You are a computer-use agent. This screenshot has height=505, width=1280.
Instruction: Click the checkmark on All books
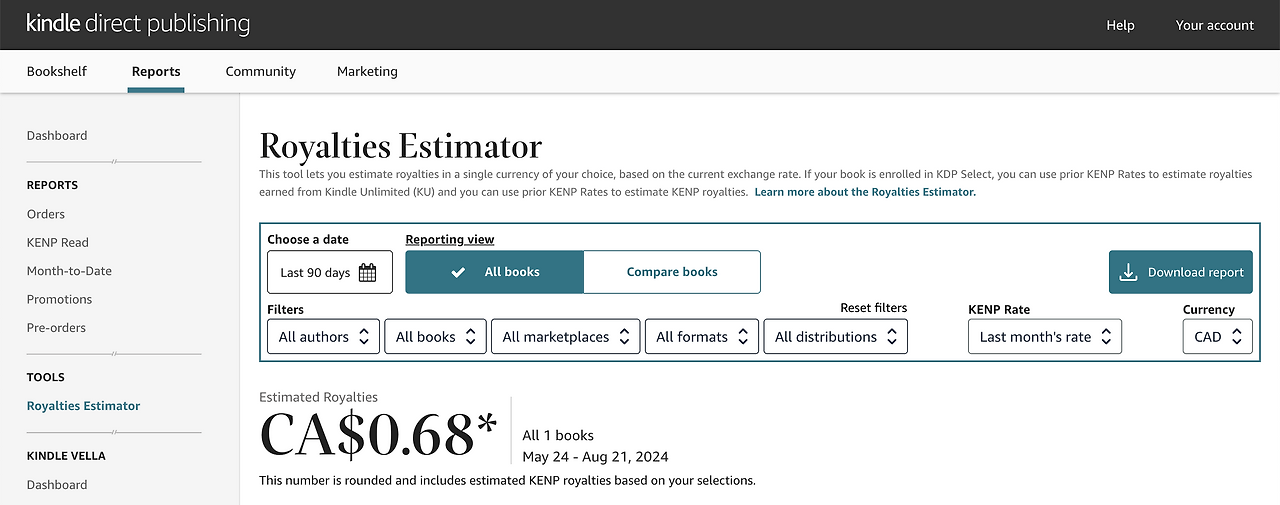click(458, 272)
